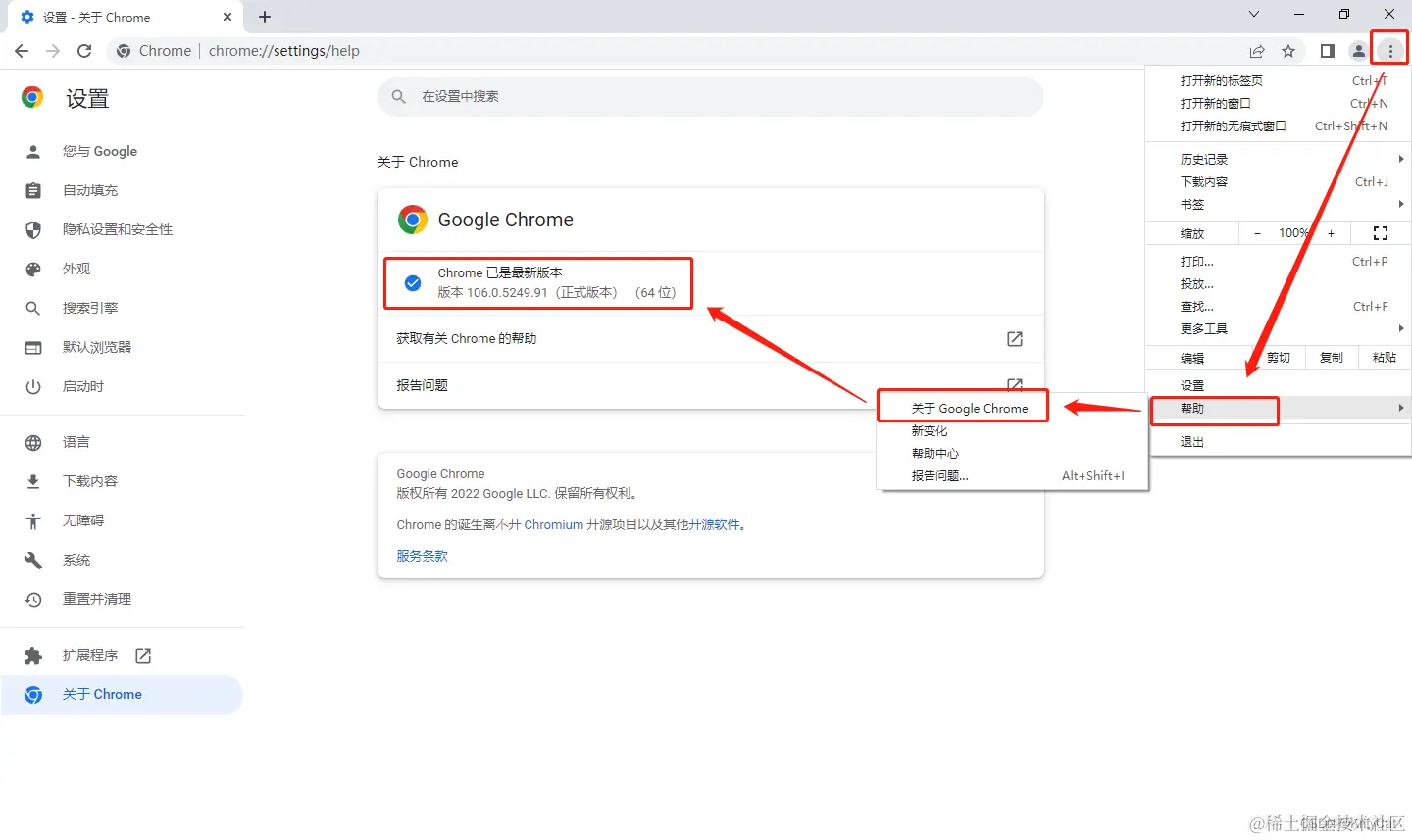Bookmark this page with star icon
1412x840 pixels.
(x=1288, y=51)
